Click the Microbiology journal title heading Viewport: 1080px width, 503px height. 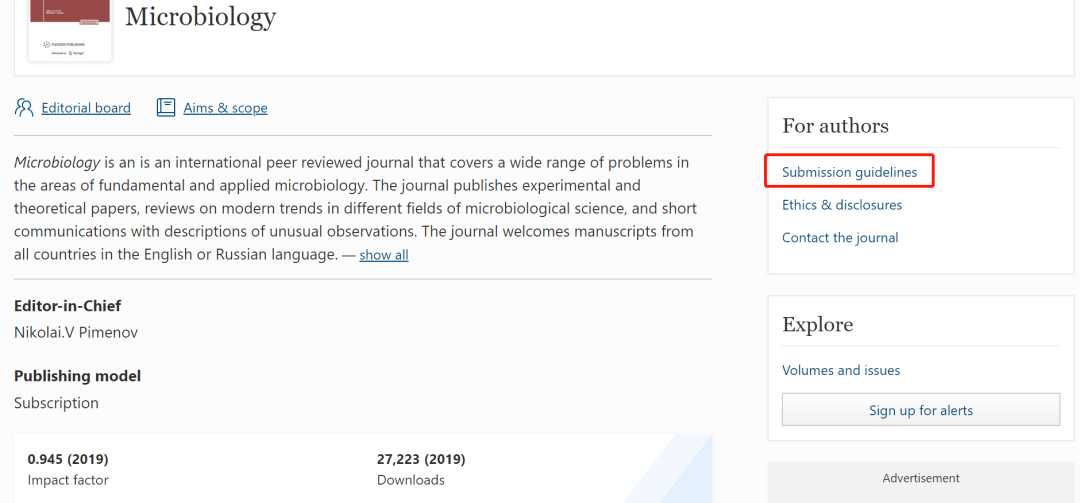point(200,17)
